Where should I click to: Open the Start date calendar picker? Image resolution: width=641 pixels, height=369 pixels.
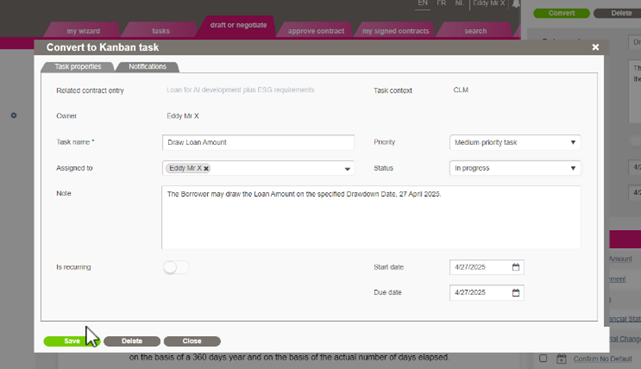click(515, 267)
